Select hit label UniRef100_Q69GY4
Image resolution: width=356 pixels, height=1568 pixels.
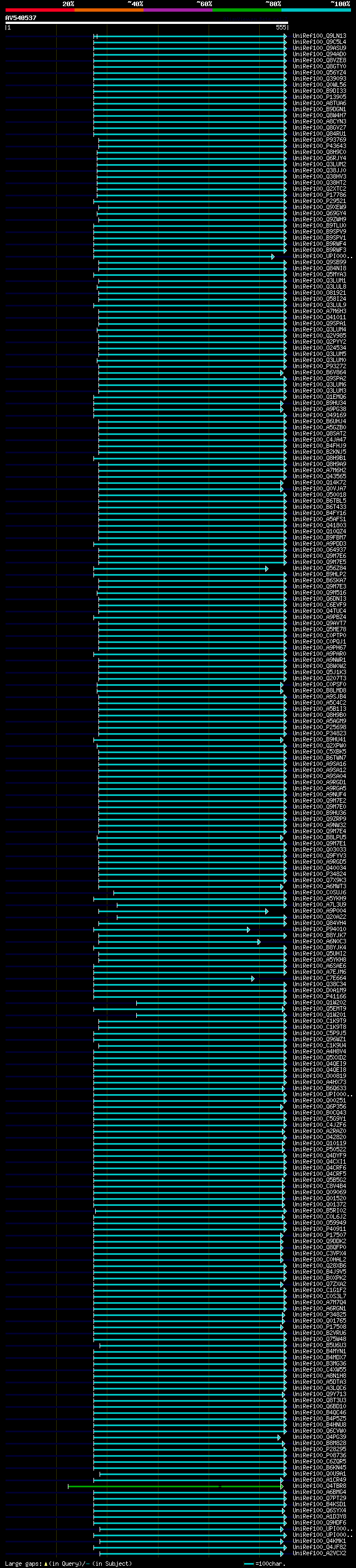click(319, 213)
